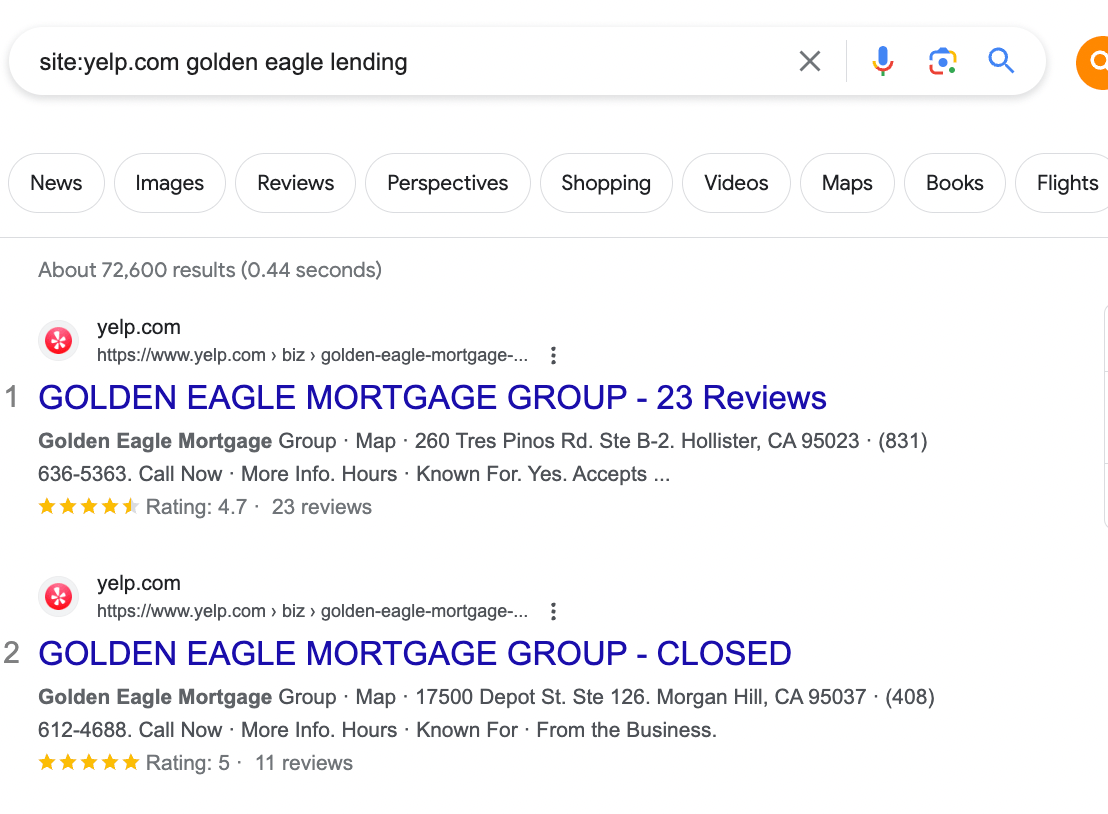1108x814 pixels.
Task: Click the 23 reviews link under the first result
Action: pyautogui.click(x=321, y=507)
